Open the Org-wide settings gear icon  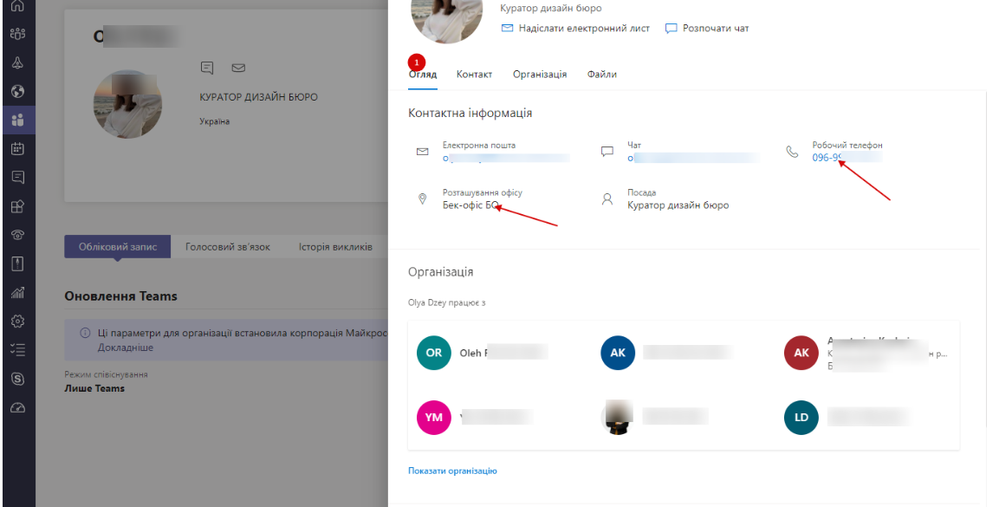pos(18,321)
